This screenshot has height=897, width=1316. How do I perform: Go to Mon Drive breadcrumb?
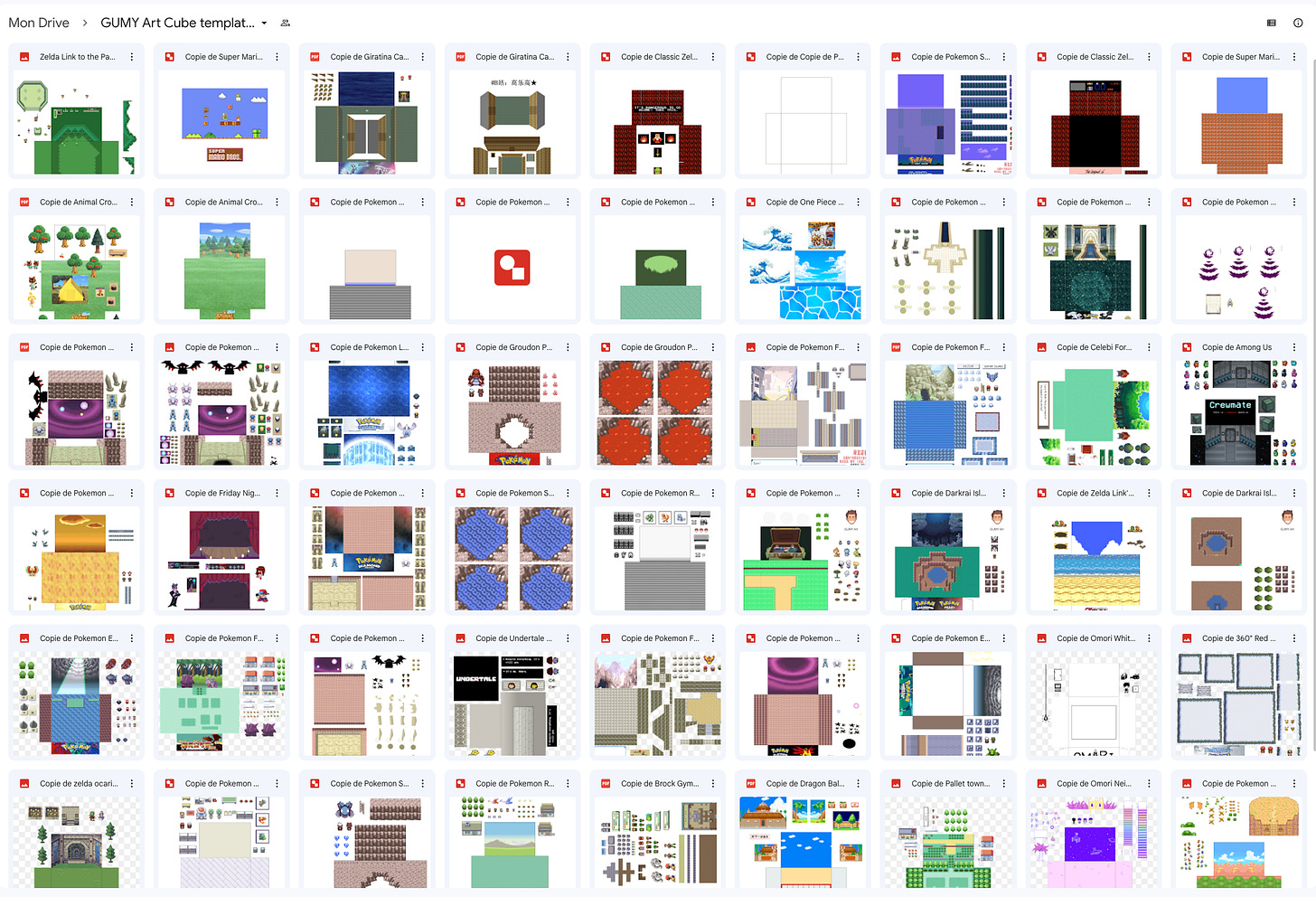tap(39, 23)
